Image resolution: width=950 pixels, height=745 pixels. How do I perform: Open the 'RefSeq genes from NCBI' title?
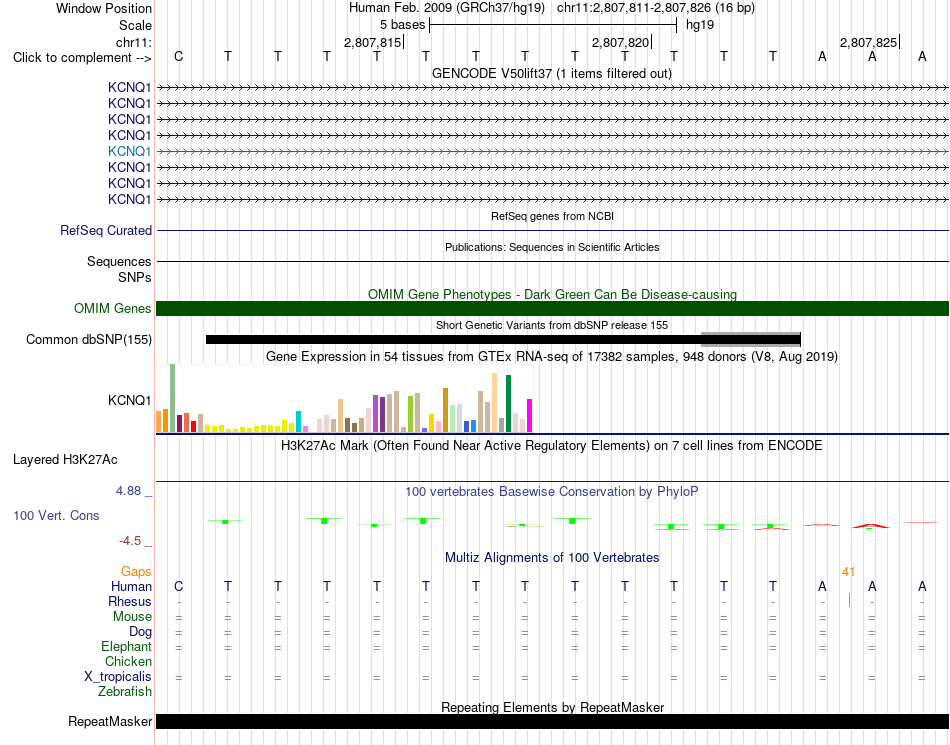(552, 216)
